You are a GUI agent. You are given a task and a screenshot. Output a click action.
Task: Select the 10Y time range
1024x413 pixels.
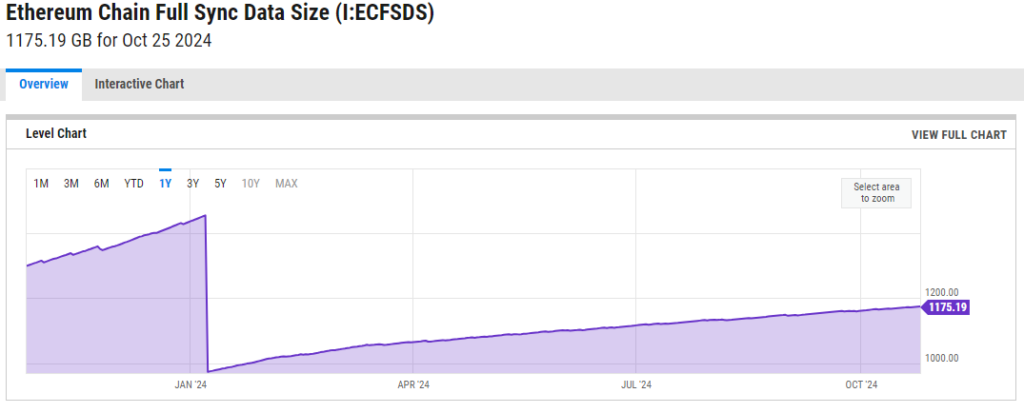pyautogui.click(x=251, y=184)
